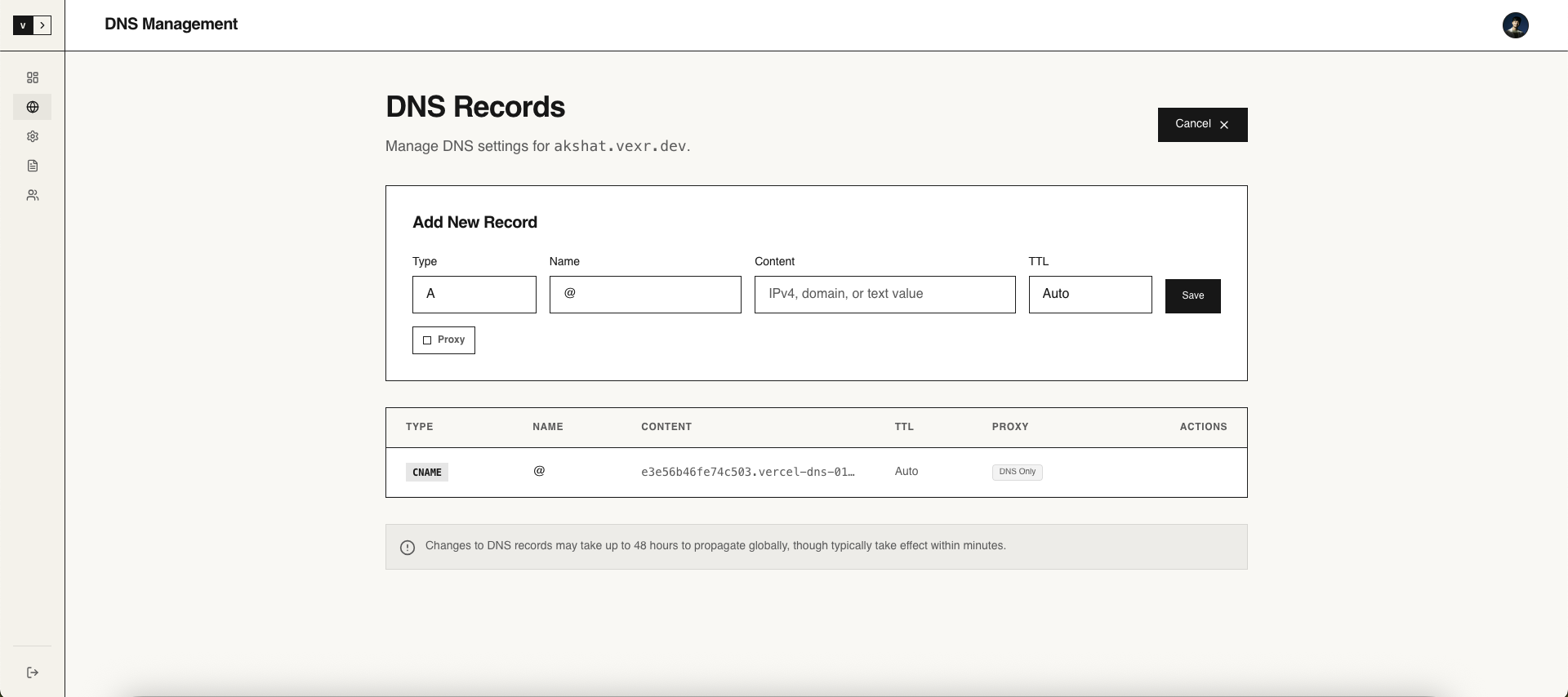This screenshot has width=1568, height=697.
Task: Open the user avatar menu
Action: coord(1516,25)
